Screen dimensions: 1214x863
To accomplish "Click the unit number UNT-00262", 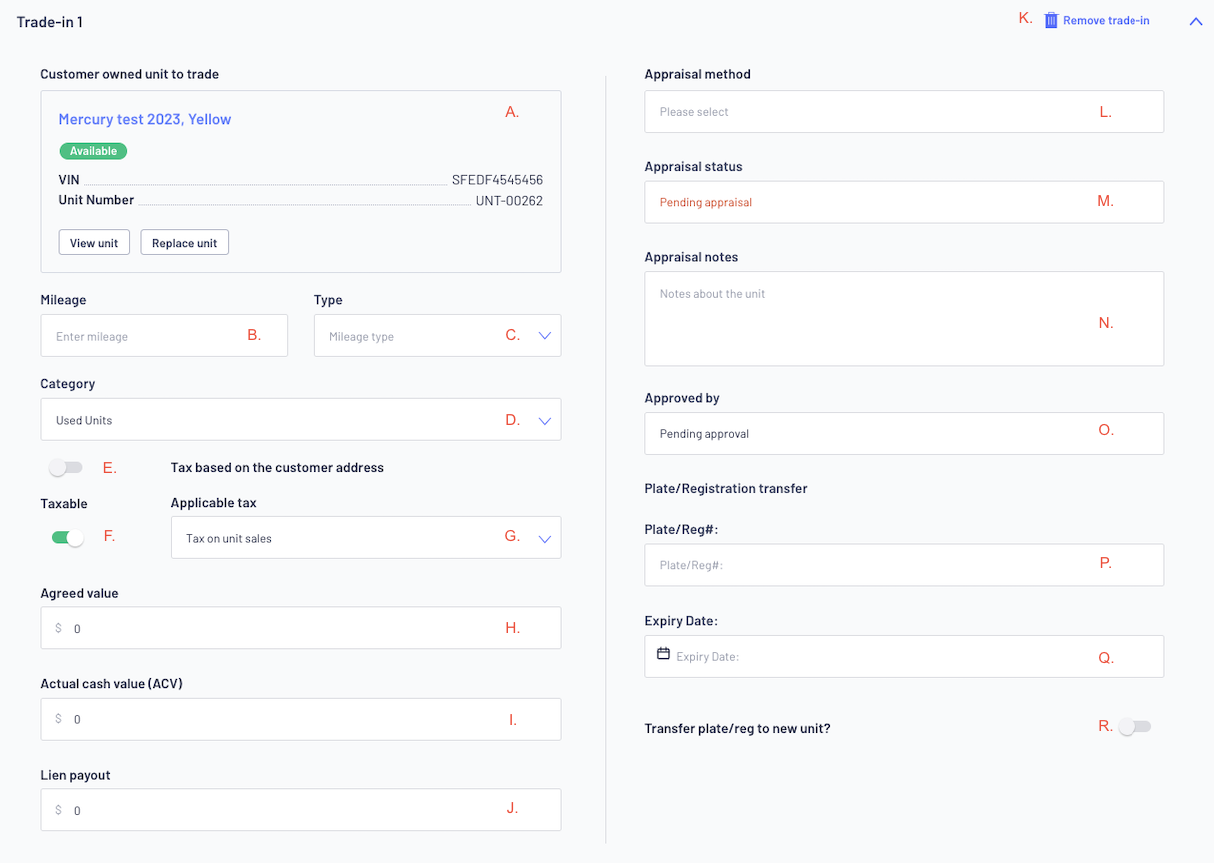I will [509, 200].
